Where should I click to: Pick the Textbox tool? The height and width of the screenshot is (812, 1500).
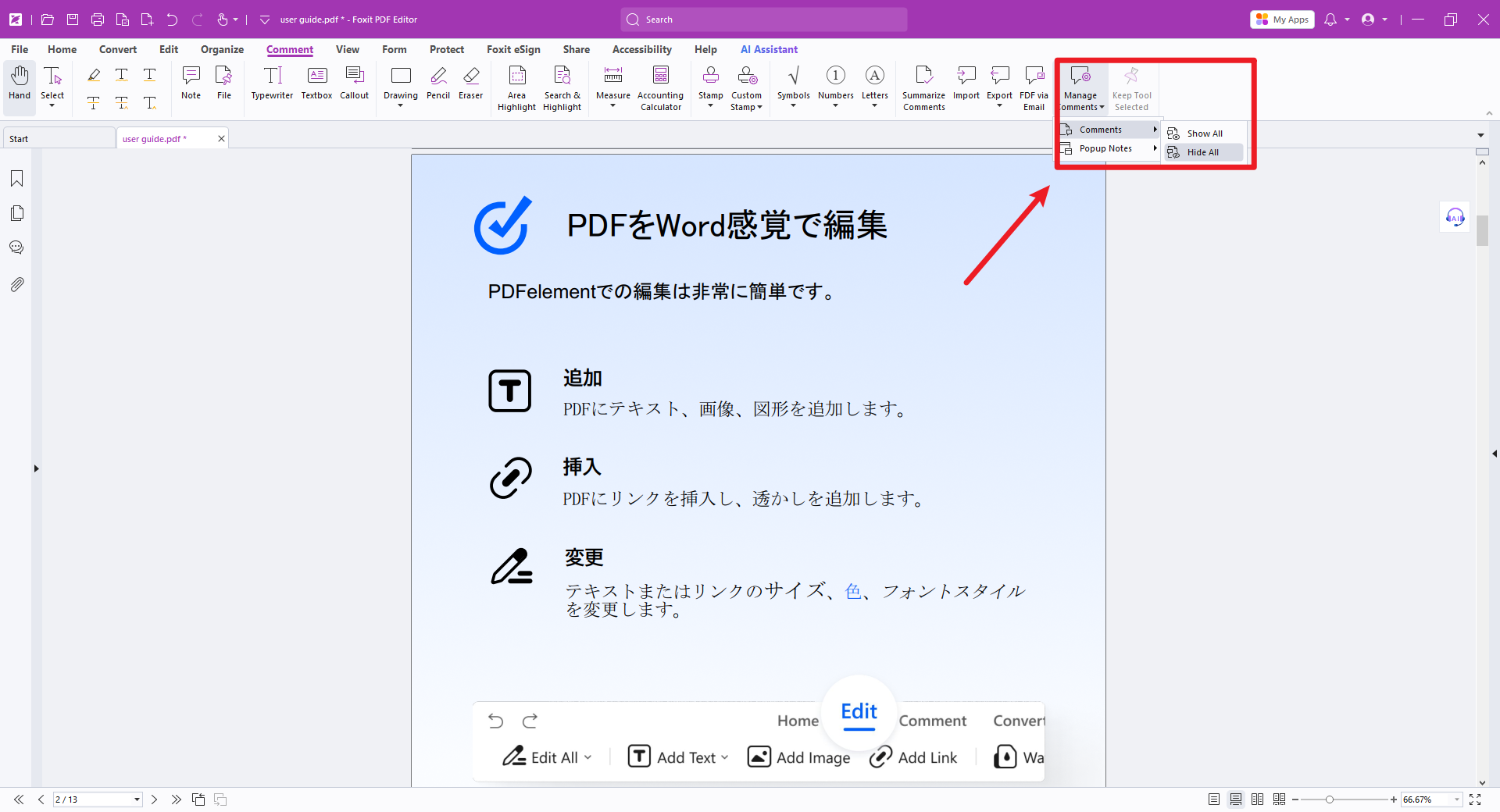click(316, 84)
